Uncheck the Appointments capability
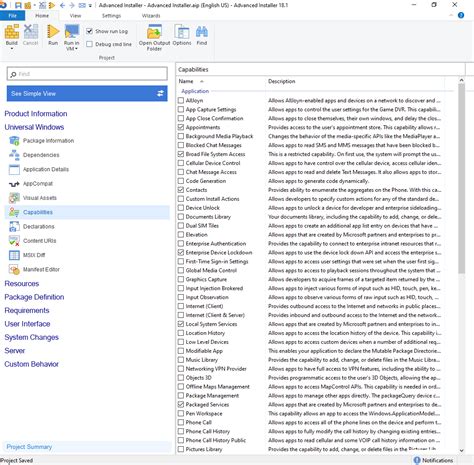The image size is (474, 465). tap(181, 127)
